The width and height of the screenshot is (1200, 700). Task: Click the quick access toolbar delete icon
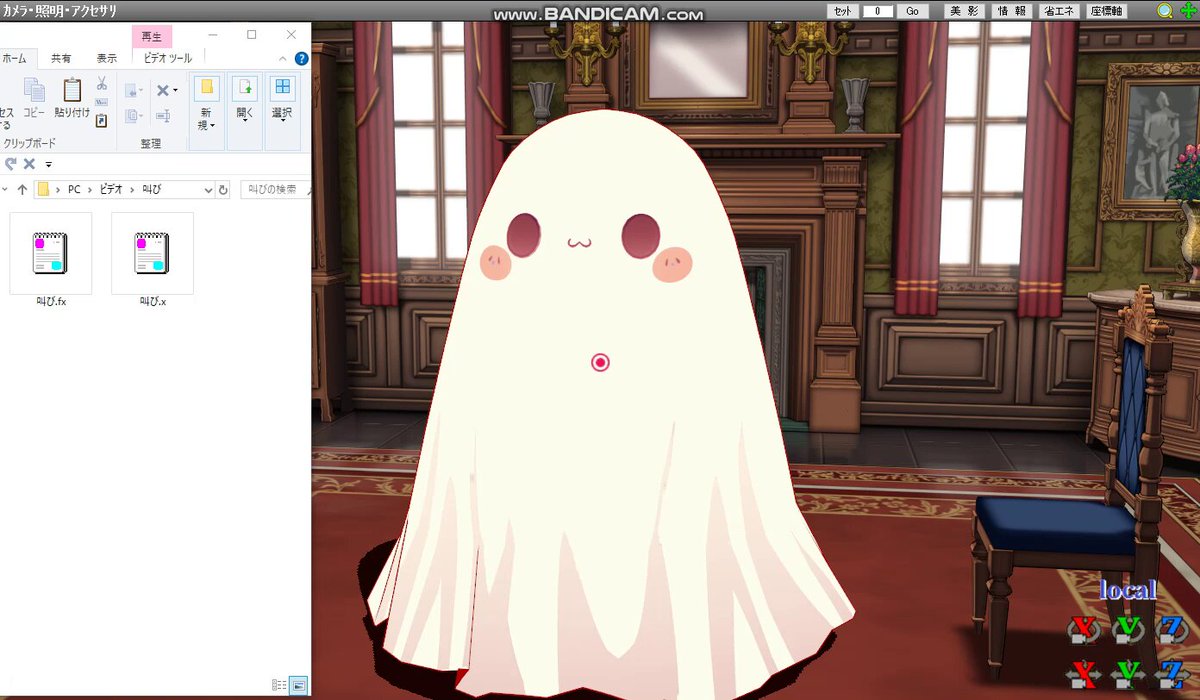[x=29, y=164]
